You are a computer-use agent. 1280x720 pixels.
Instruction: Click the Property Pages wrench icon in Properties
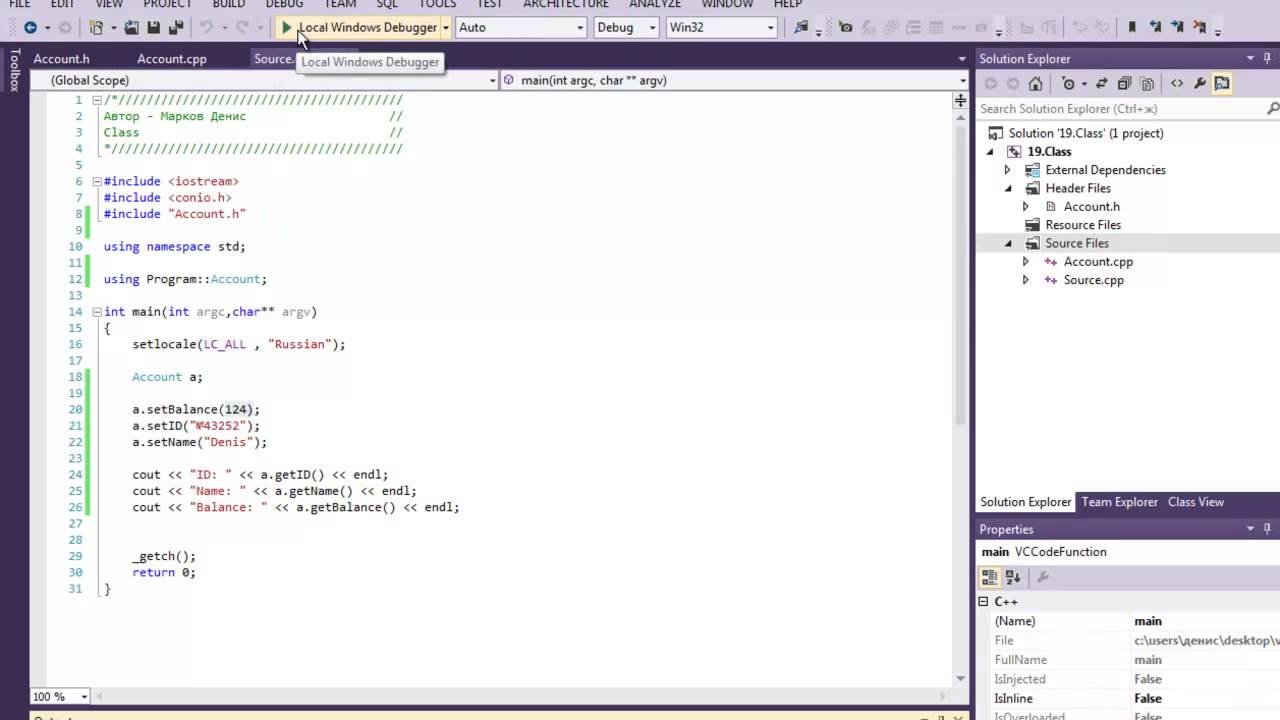tap(1042, 577)
